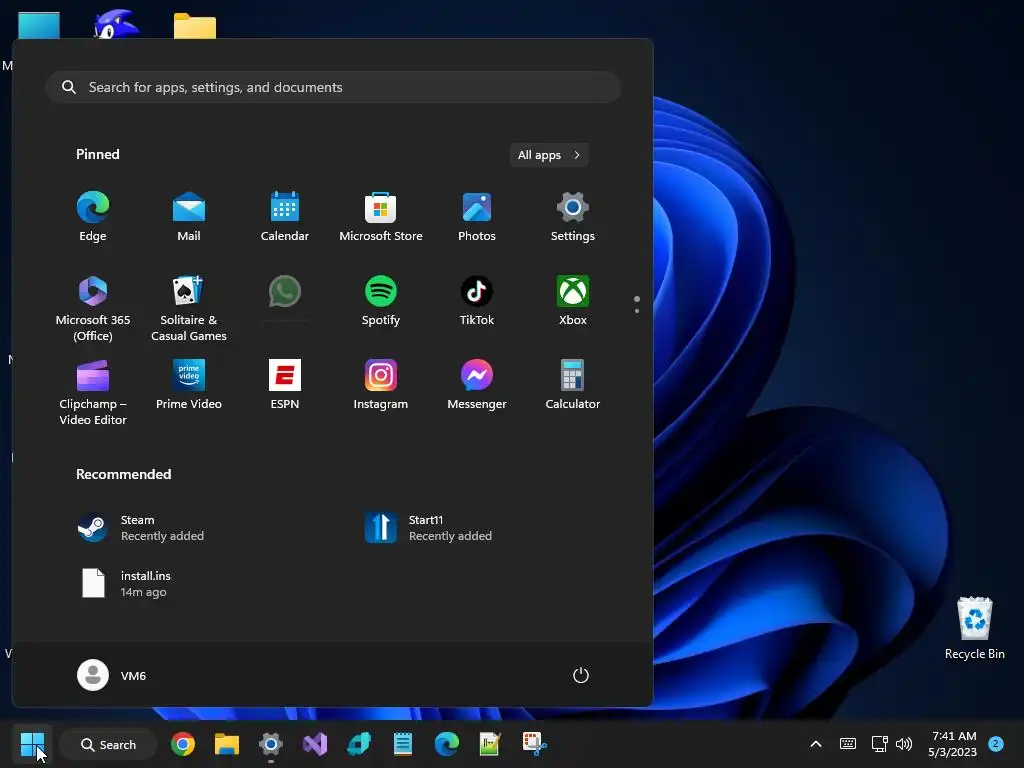Click the Start menu search field
The width and height of the screenshot is (1024, 768).
tap(333, 87)
